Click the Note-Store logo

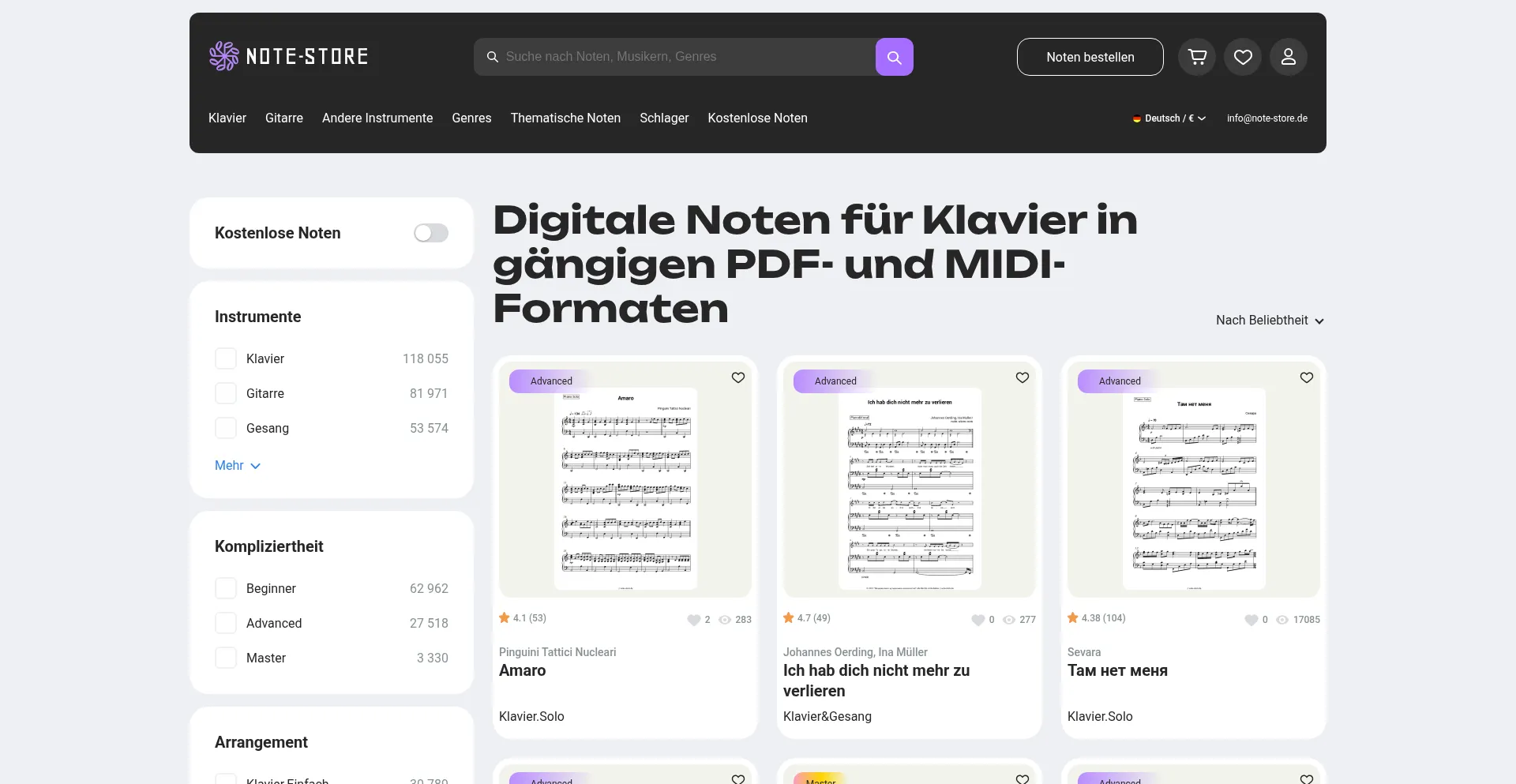point(288,56)
